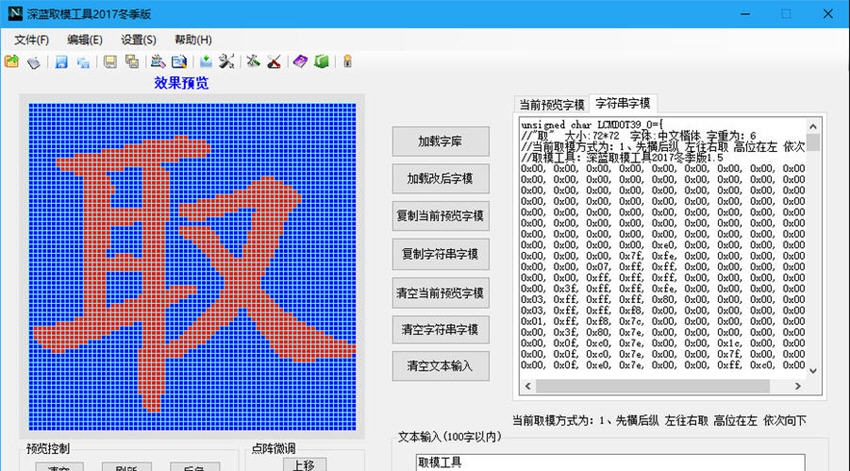The width and height of the screenshot is (850, 471).
Task: Click the crossed tools icon with green handle
Action: [x=253, y=61]
